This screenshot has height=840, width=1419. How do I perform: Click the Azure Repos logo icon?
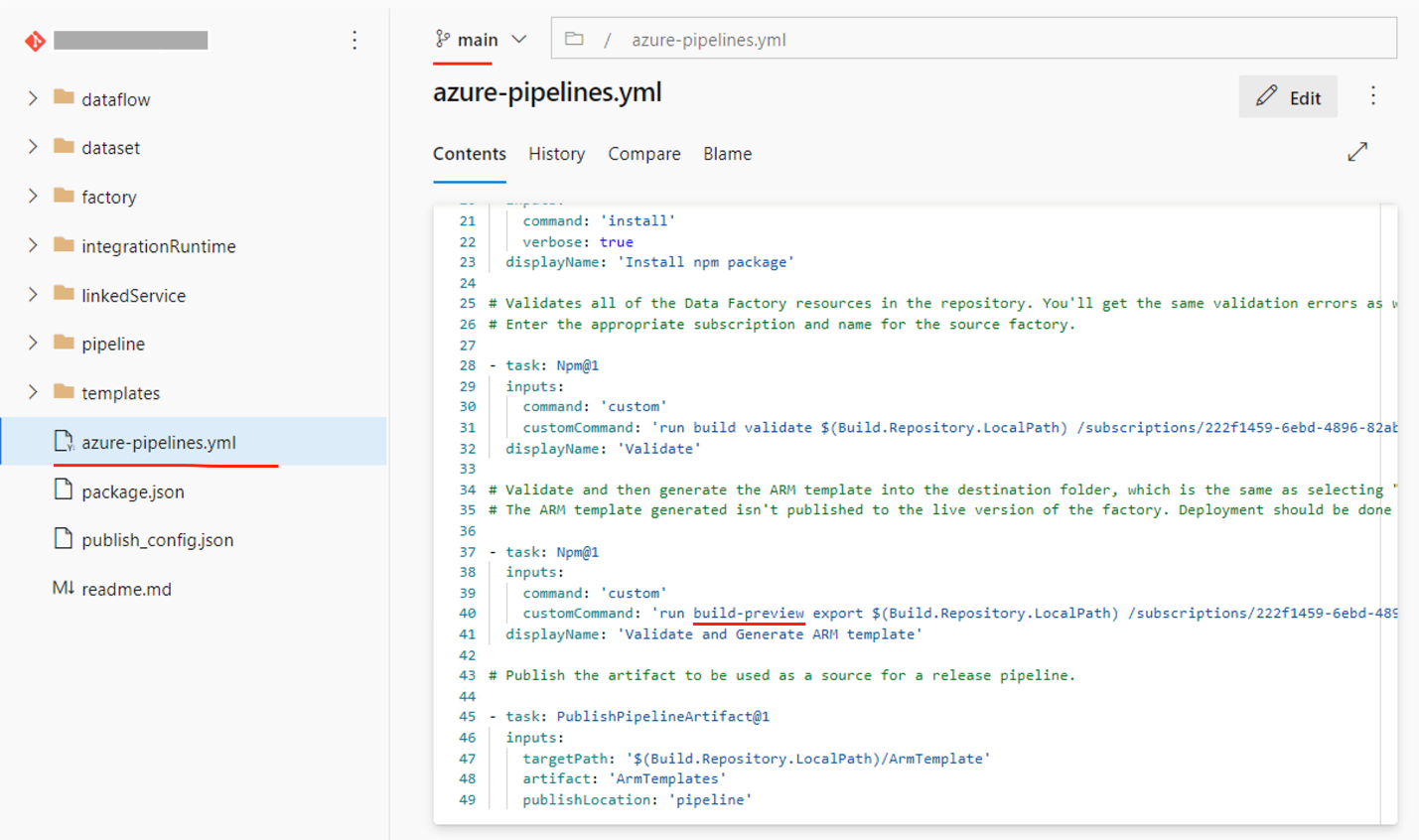36,41
